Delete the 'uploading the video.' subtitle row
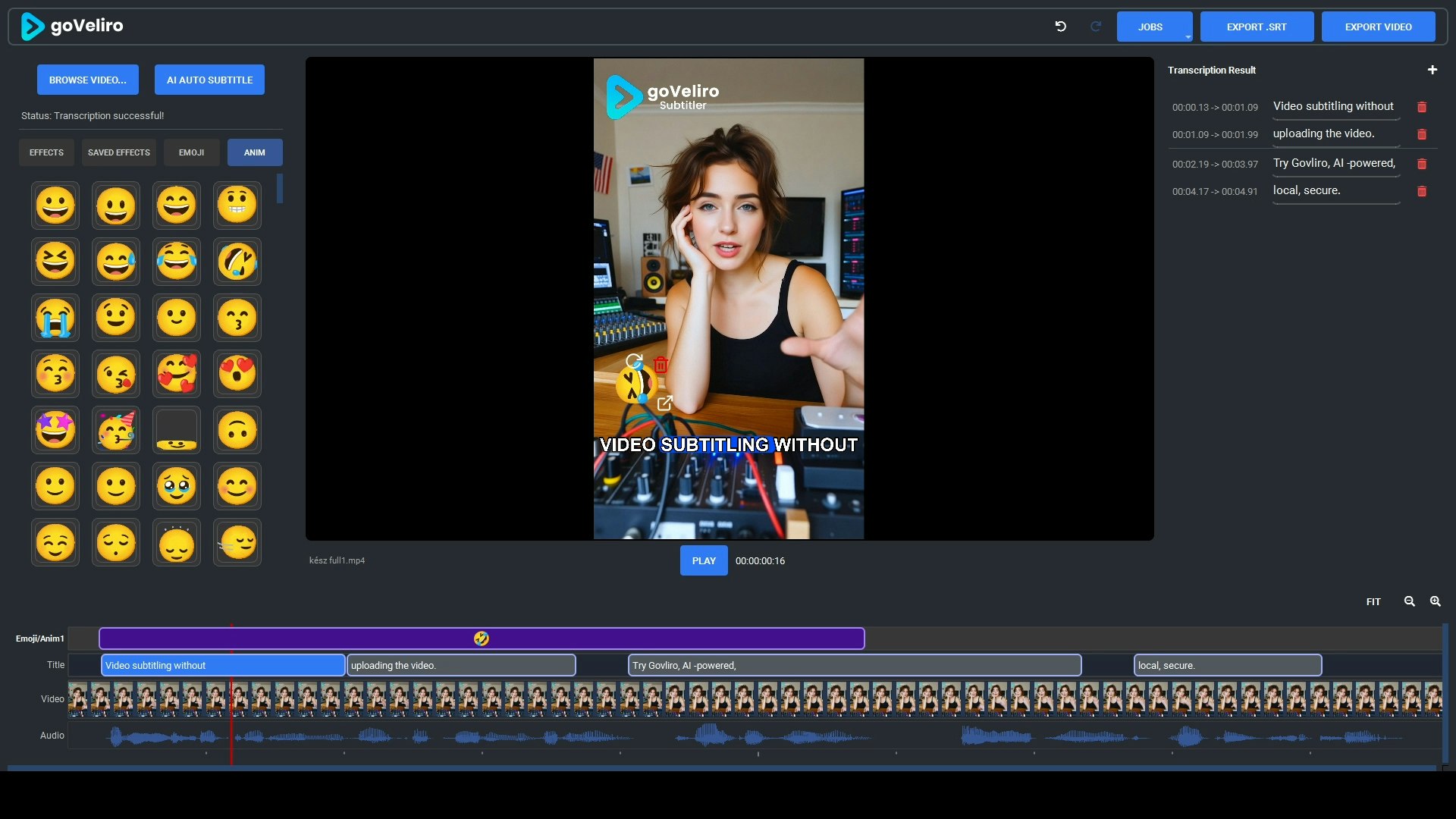This screenshot has height=819, width=1456. pos(1422,134)
